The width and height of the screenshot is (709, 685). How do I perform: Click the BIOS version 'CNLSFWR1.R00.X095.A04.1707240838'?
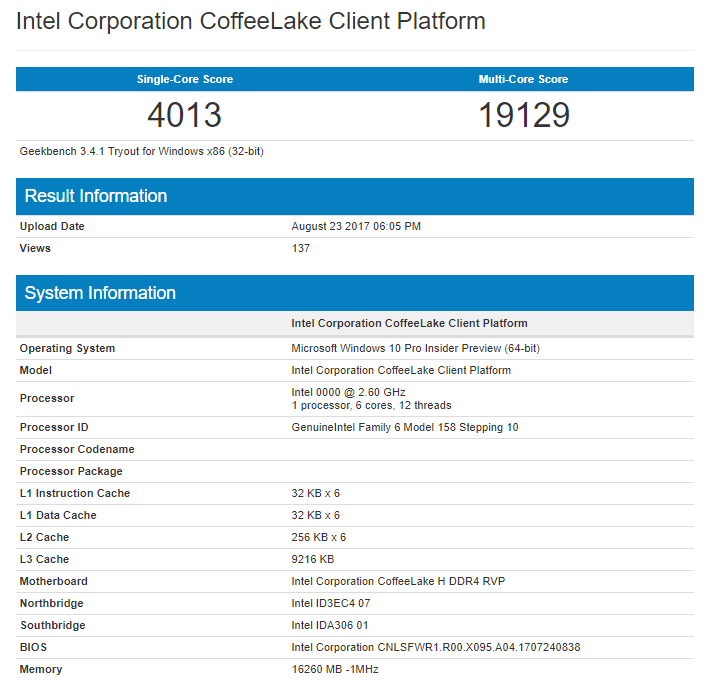tap(479, 647)
